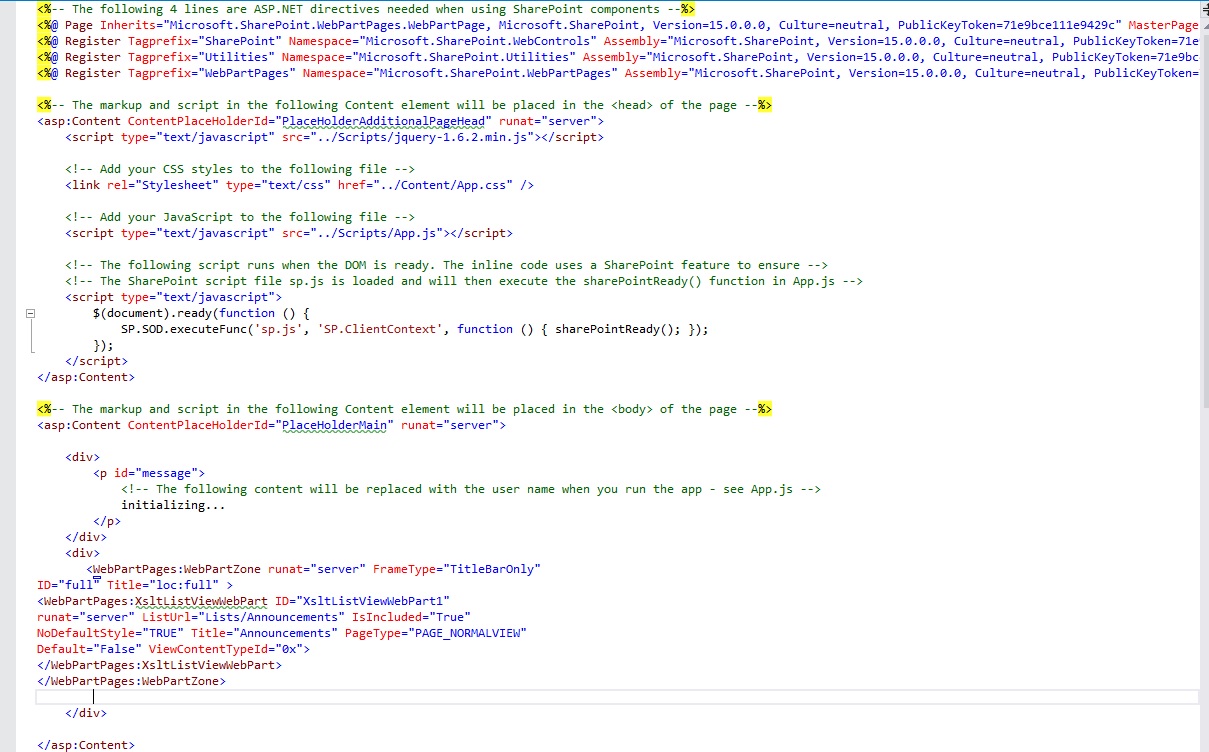
Task: Click the "PlaceHolderMain" attribute value
Action: [x=337, y=425]
